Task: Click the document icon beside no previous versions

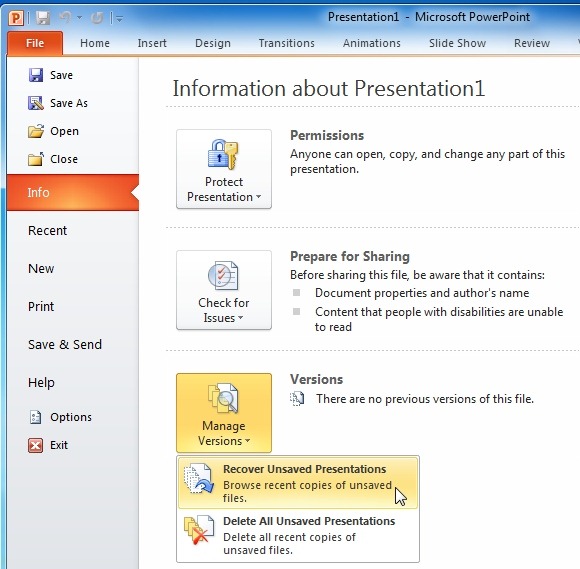Action: coord(297,399)
